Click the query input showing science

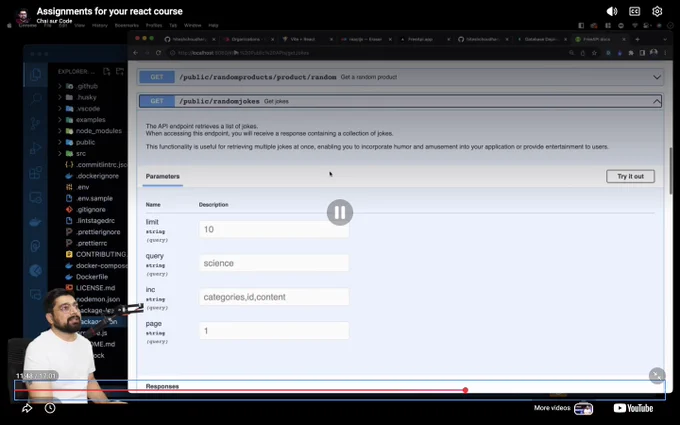(x=274, y=263)
